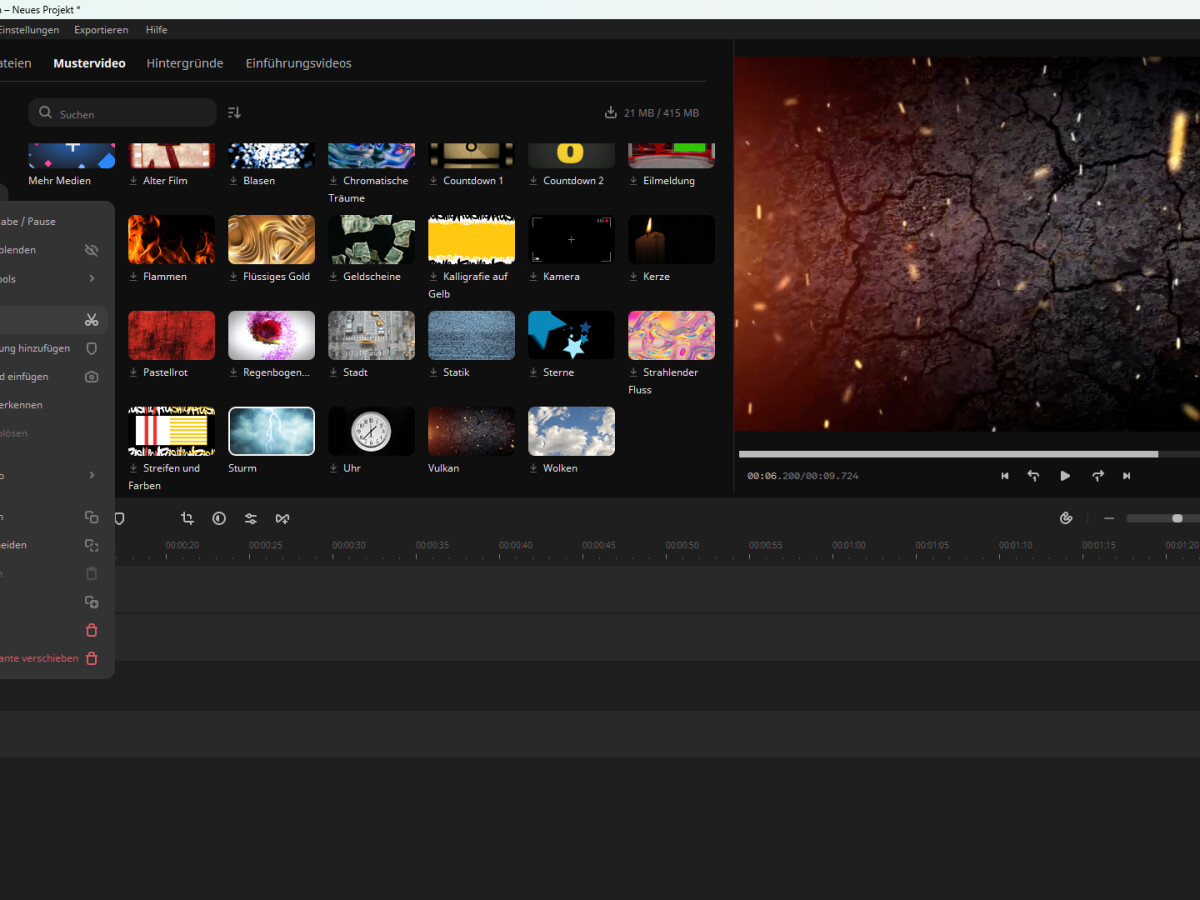This screenshot has width=1200, height=900.
Task: Click the camera snapshot icon in context menu
Action: point(92,377)
